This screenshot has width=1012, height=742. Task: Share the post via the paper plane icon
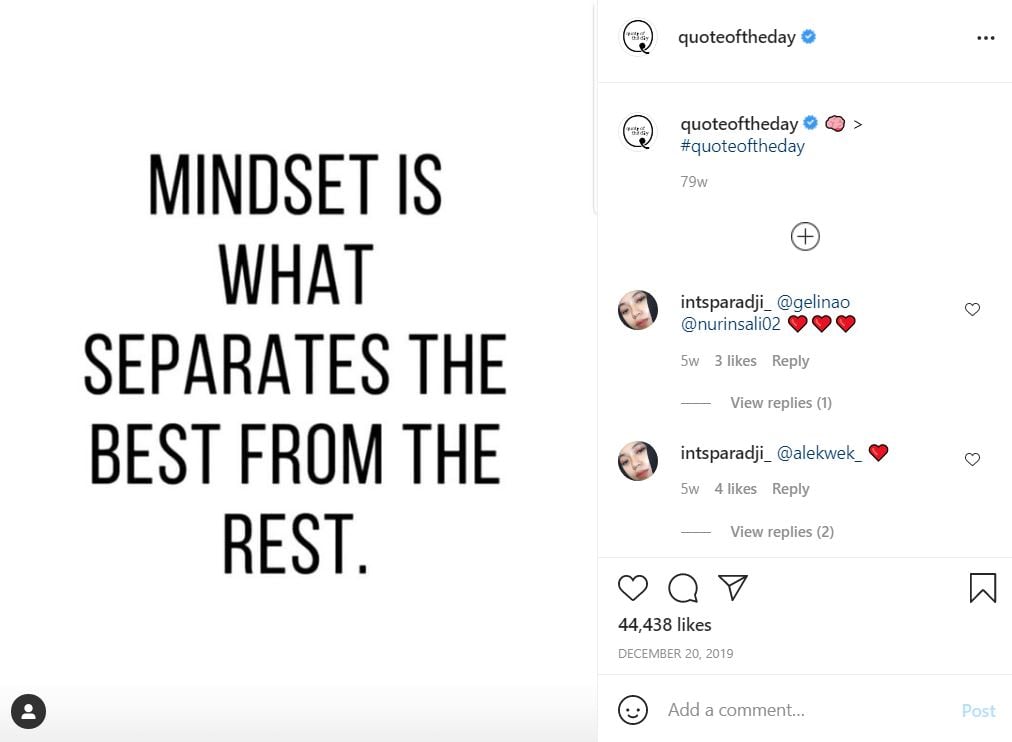point(733,588)
